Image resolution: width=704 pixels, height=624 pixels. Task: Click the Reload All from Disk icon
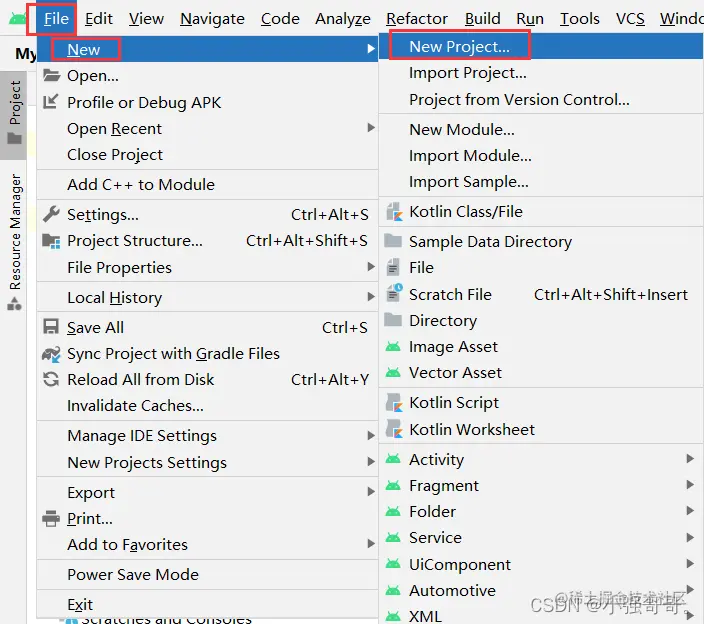click(51, 379)
